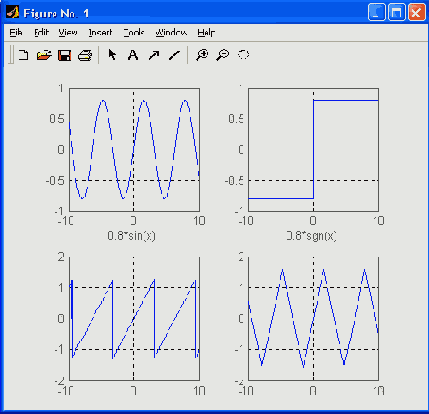
Task: Open the View menu
Action: tap(68, 32)
